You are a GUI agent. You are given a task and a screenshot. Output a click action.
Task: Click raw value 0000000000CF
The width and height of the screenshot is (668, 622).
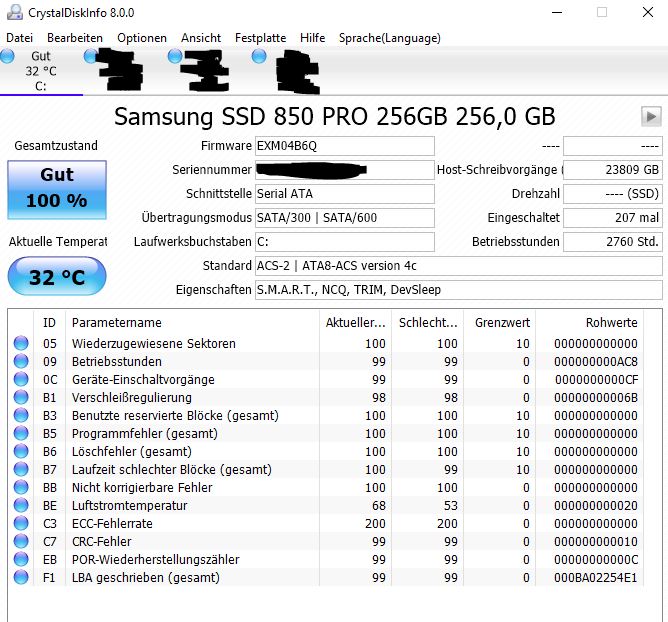coord(596,380)
